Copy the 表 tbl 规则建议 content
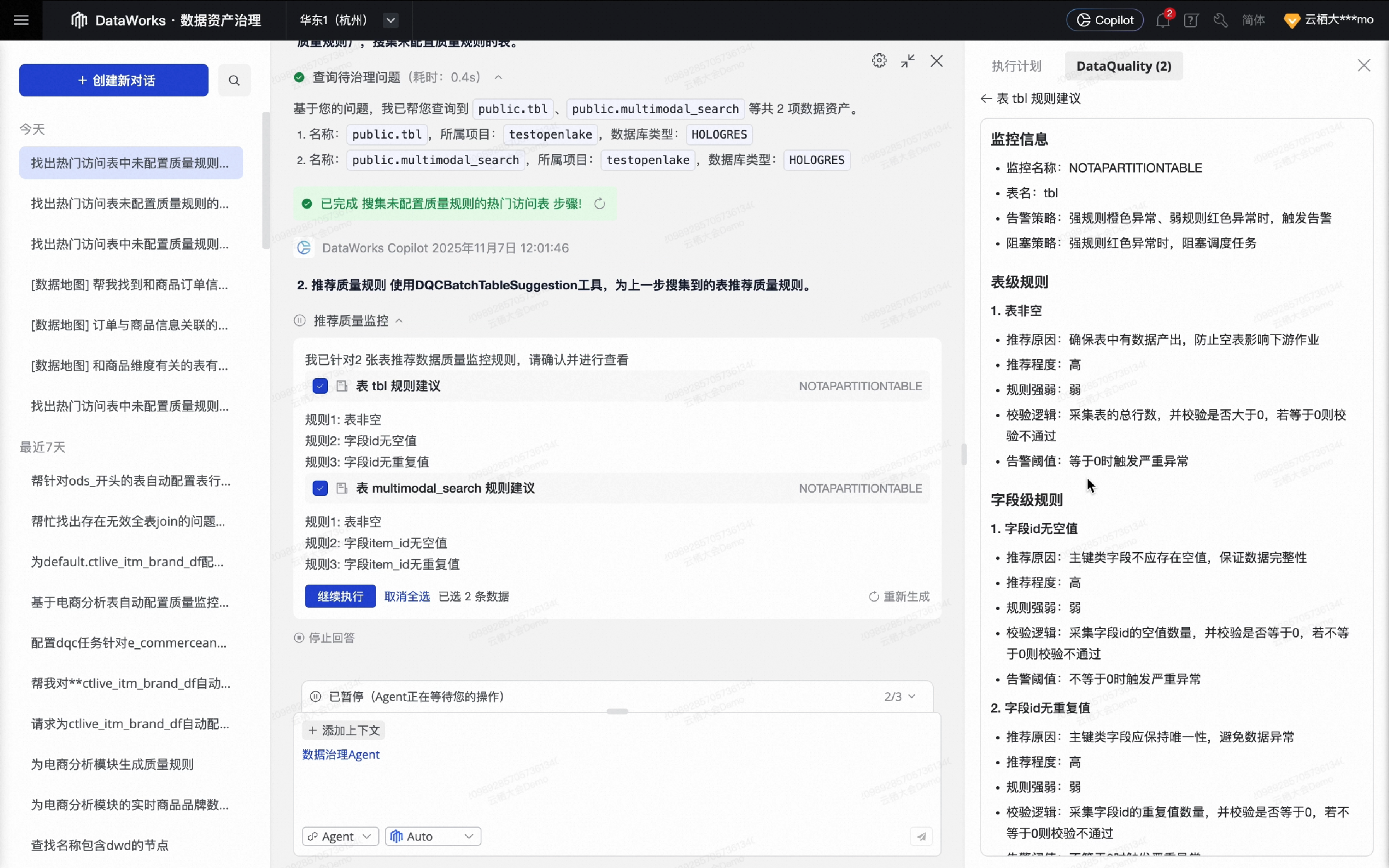Viewport: 1389px width, 868px height. coord(342,386)
